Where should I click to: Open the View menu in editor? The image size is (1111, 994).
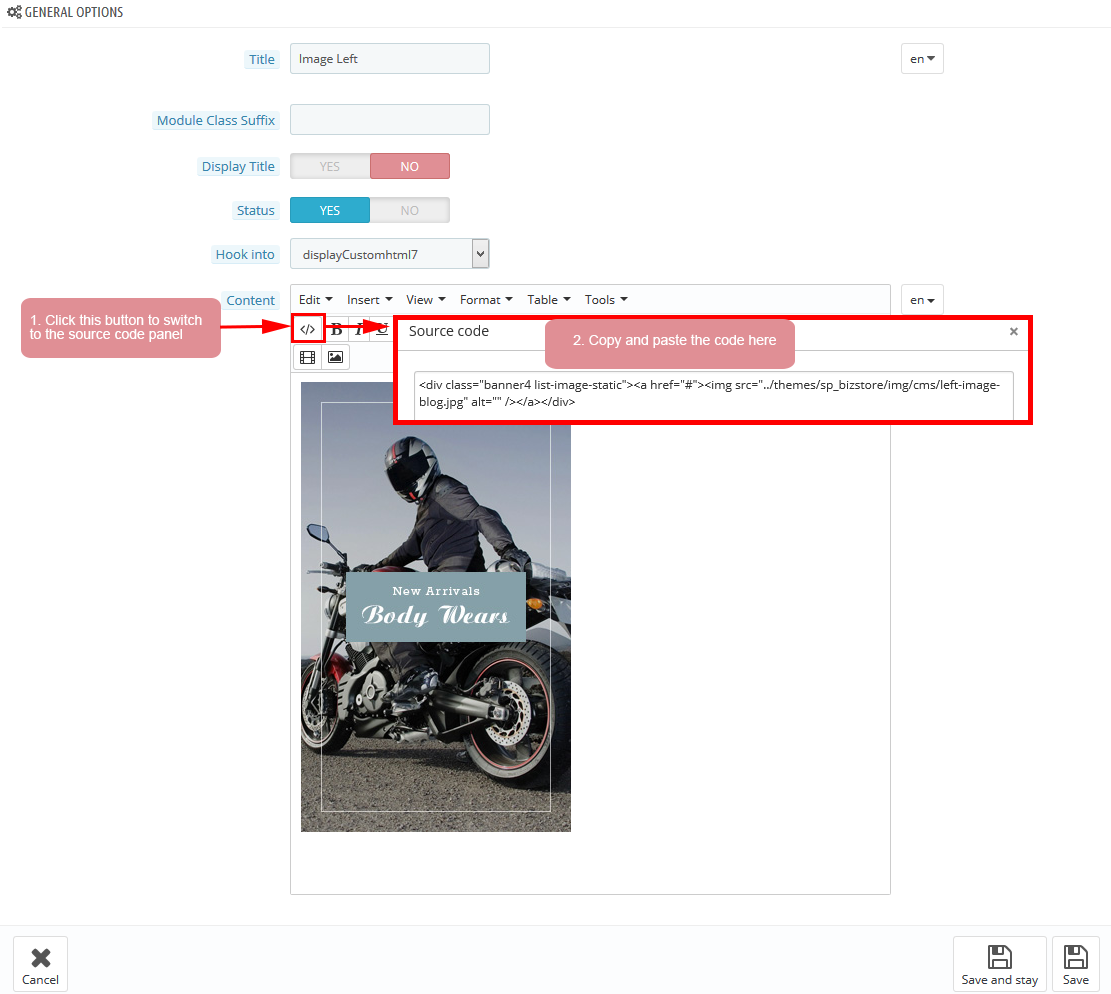(x=425, y=300)
